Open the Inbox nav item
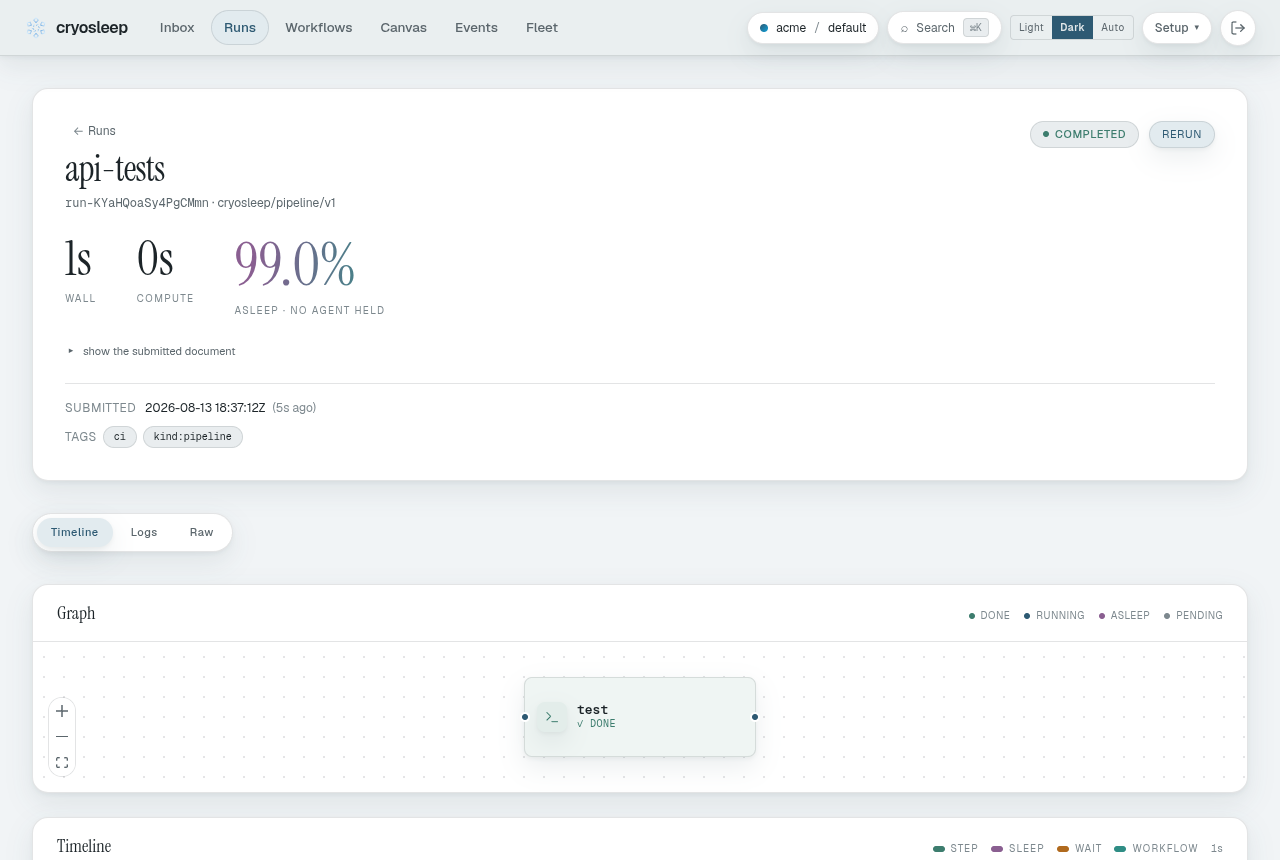Image resolution: width=1280 pixels, height=860 pixels. click(x=177, y=28)
